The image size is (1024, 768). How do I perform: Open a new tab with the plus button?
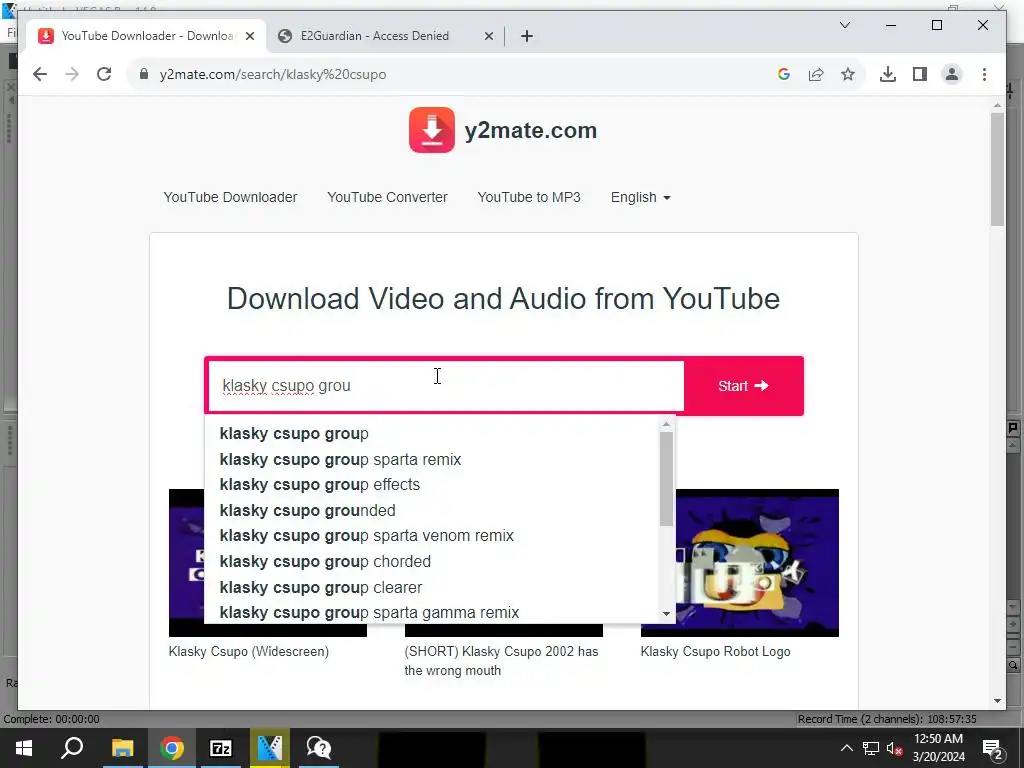tap(527, 36)
